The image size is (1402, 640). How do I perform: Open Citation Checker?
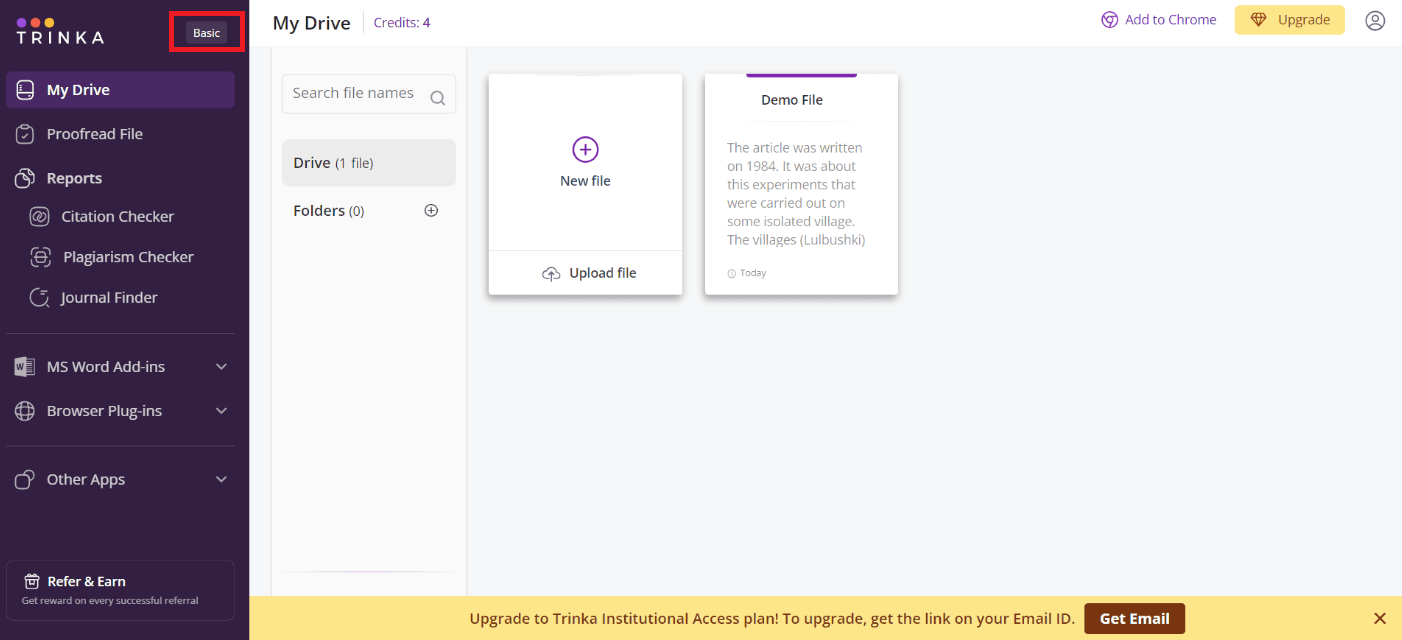(117, 217)
